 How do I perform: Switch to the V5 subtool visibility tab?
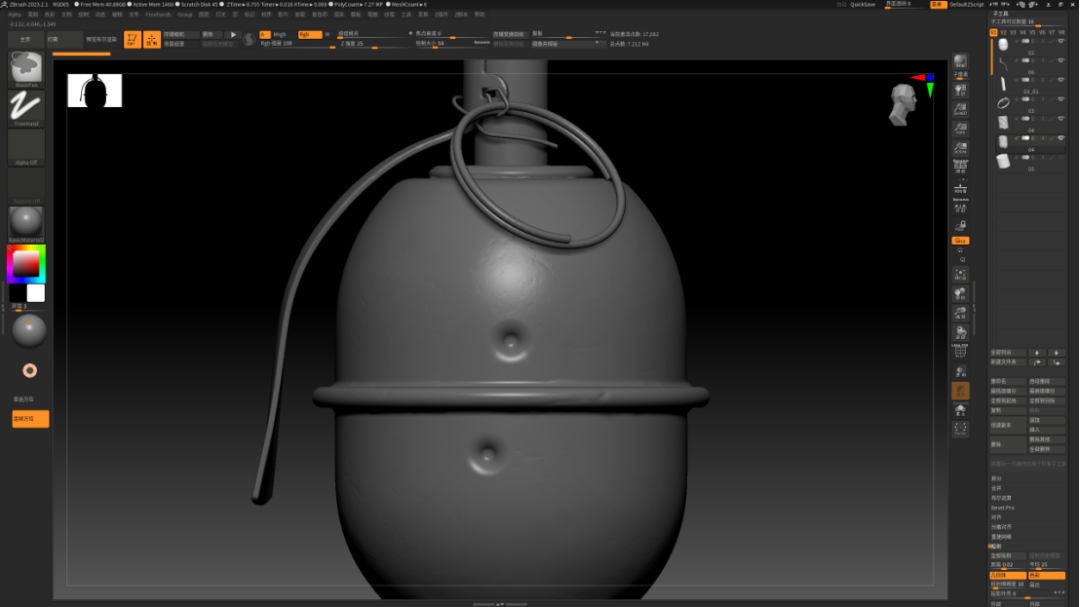coord(1032,32)
